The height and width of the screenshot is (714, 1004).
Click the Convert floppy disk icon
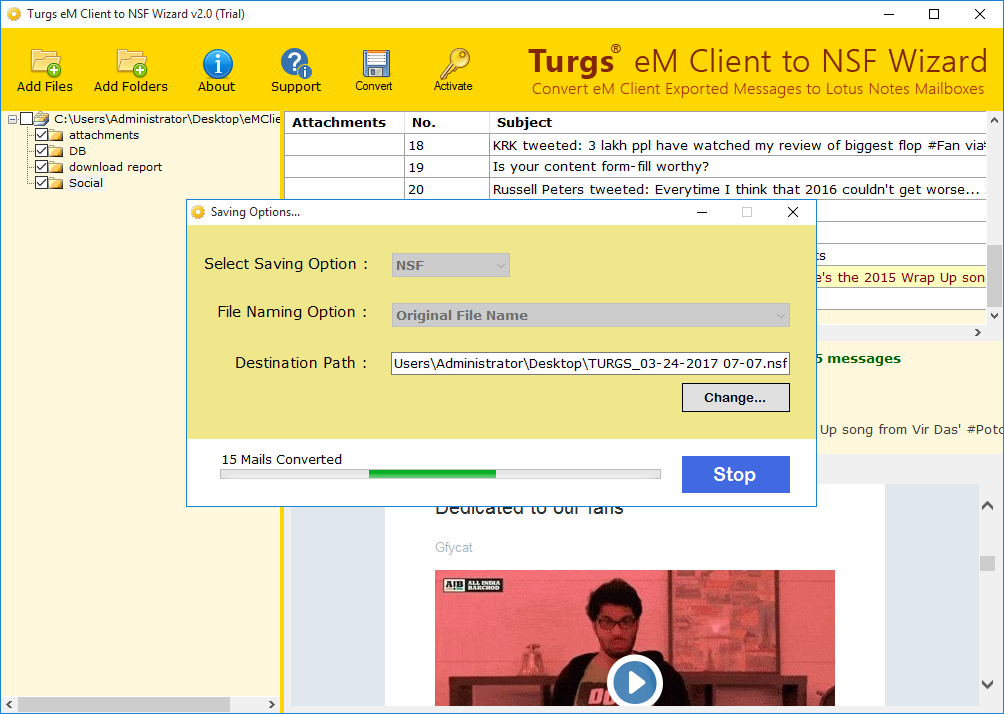374,63
